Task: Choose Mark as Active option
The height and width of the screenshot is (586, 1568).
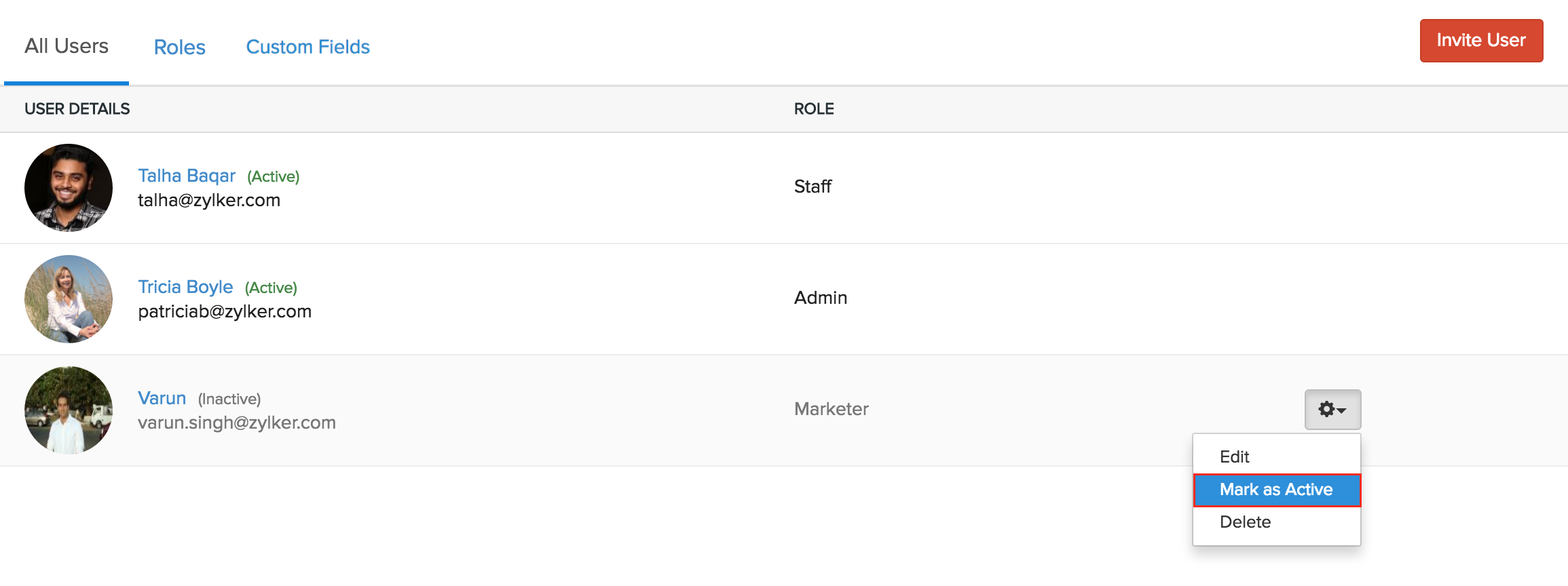Action: [x=1277, y=490]
